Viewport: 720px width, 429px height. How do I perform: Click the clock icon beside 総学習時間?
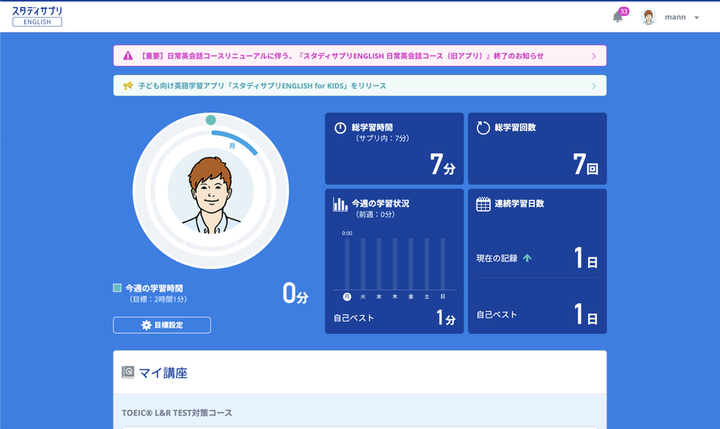[340, 128]
